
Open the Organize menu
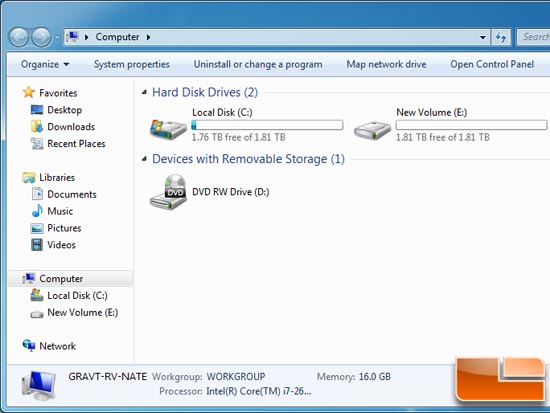pos(45,64)
